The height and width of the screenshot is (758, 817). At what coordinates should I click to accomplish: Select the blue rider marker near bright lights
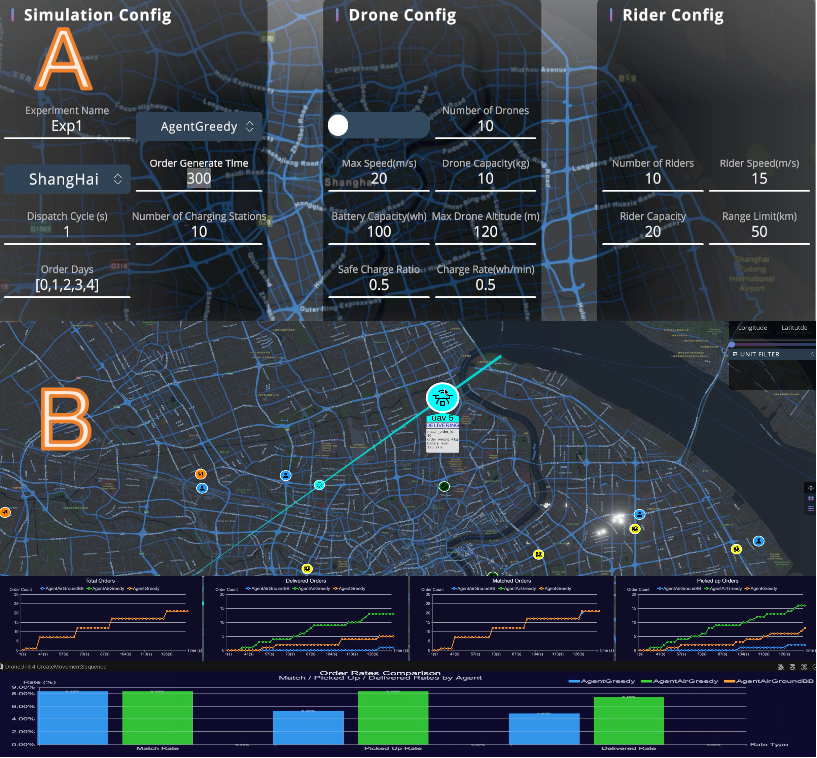(x=639, y=514)
